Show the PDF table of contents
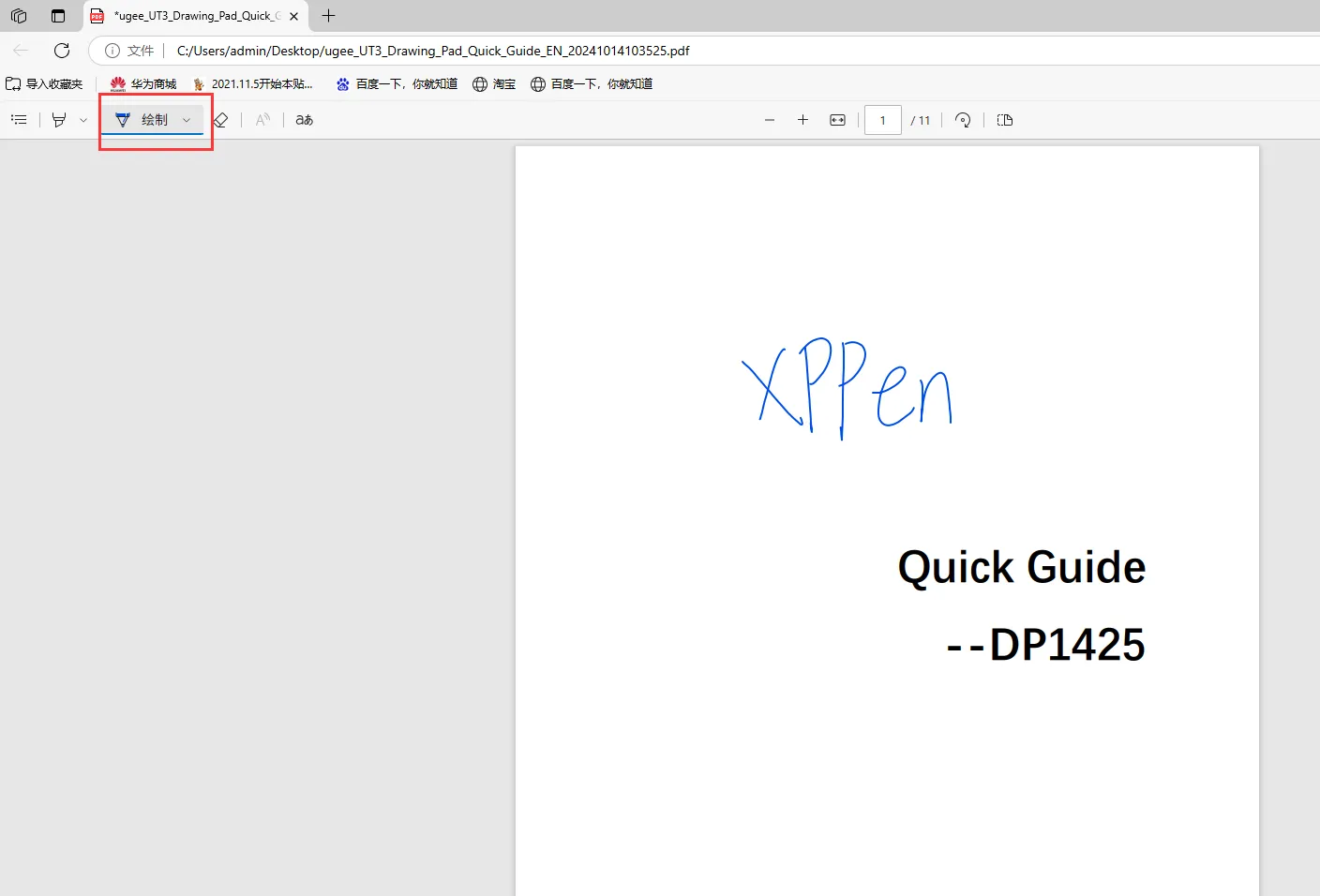This screenshot has height=896, width=1320. point(19,120)
